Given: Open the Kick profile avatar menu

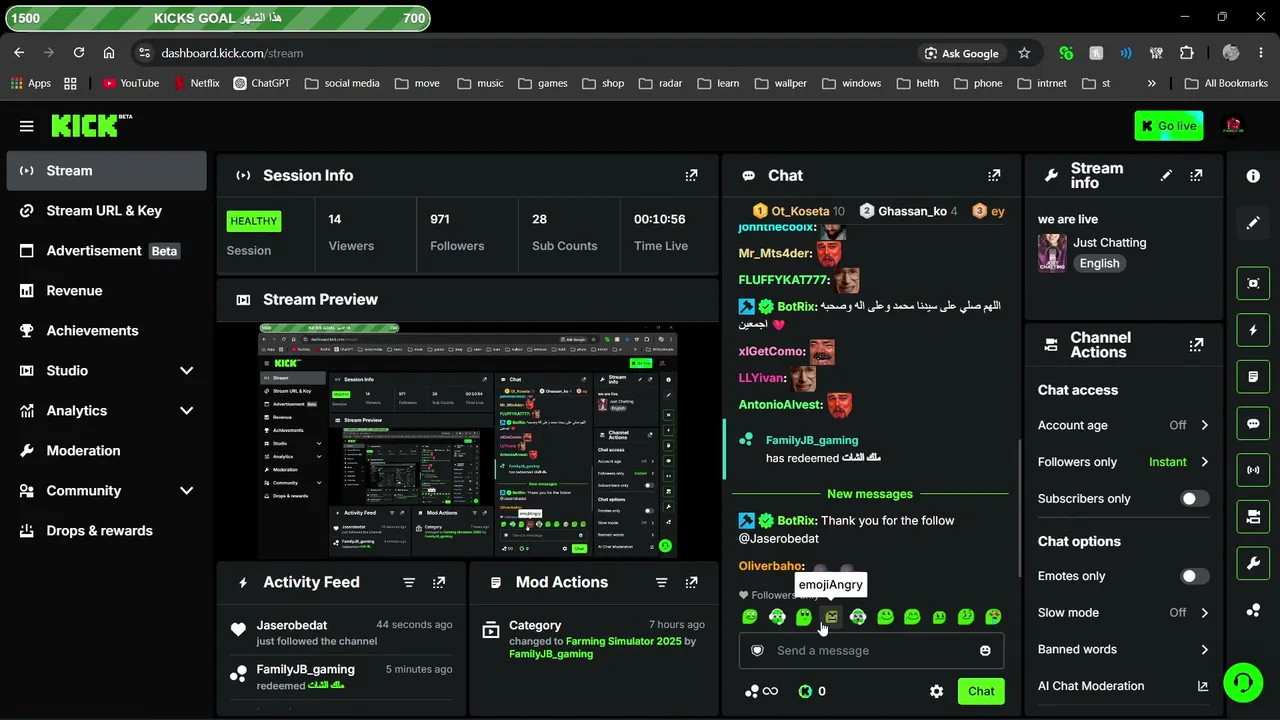Looking at the screenshot, I should (x=1233, y=126).
